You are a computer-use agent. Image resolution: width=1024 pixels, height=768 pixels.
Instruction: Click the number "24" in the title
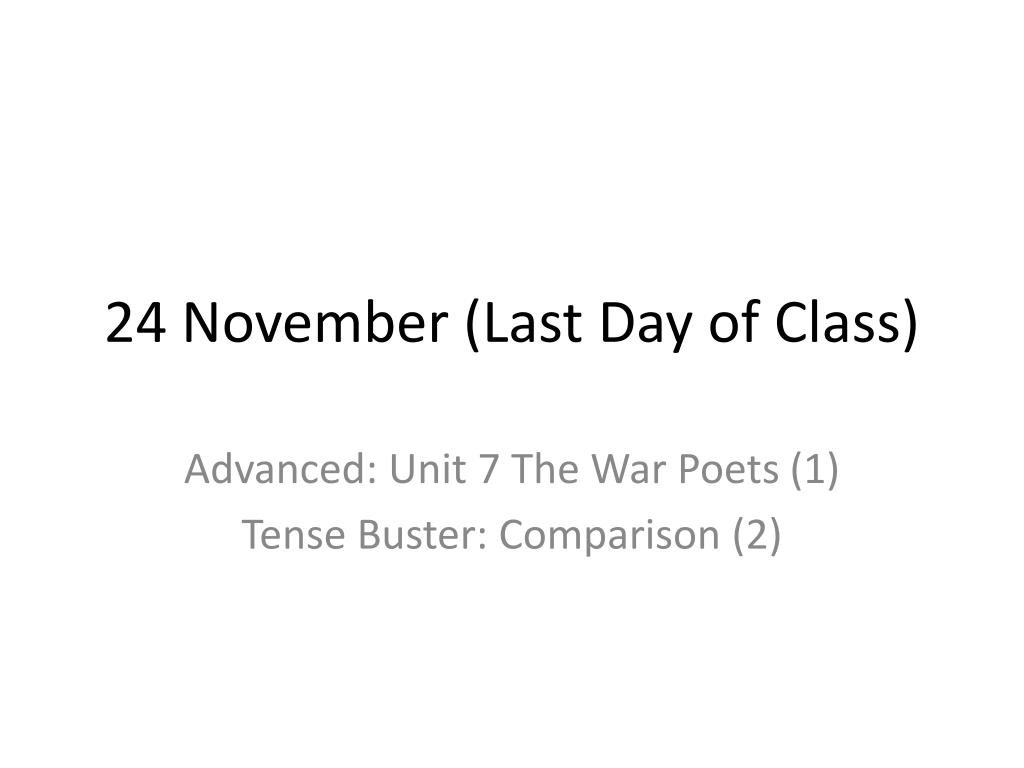pos(135,323)
